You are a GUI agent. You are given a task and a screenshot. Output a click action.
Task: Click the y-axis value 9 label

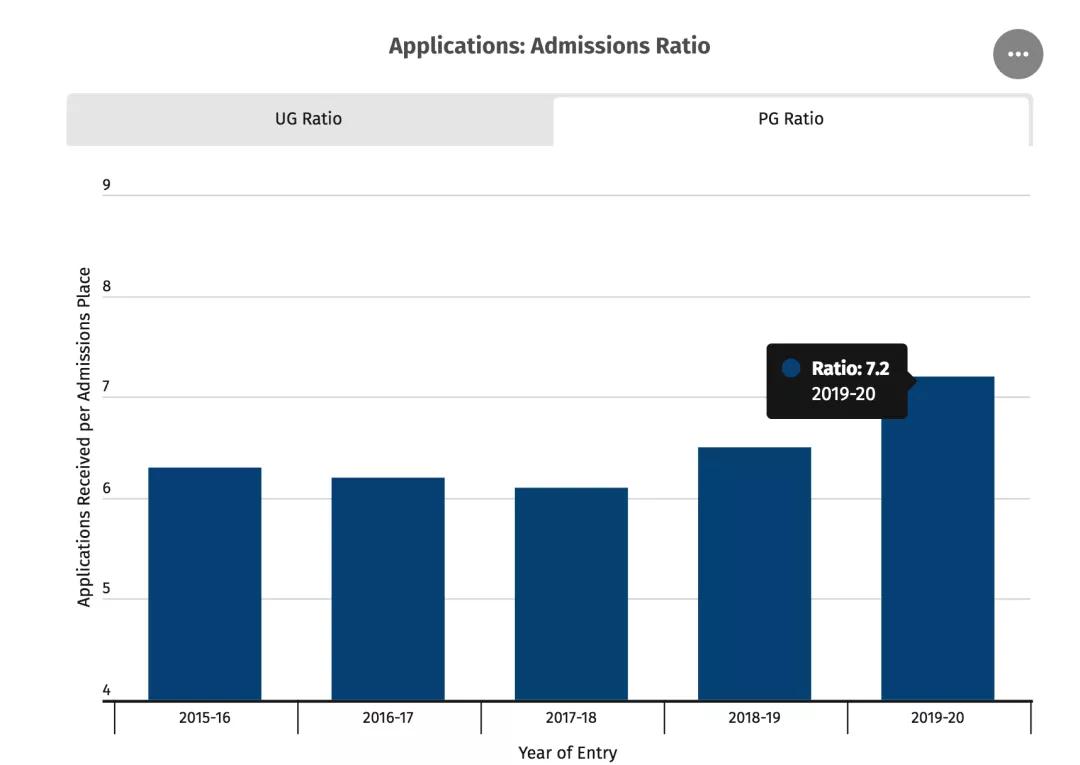106,185
